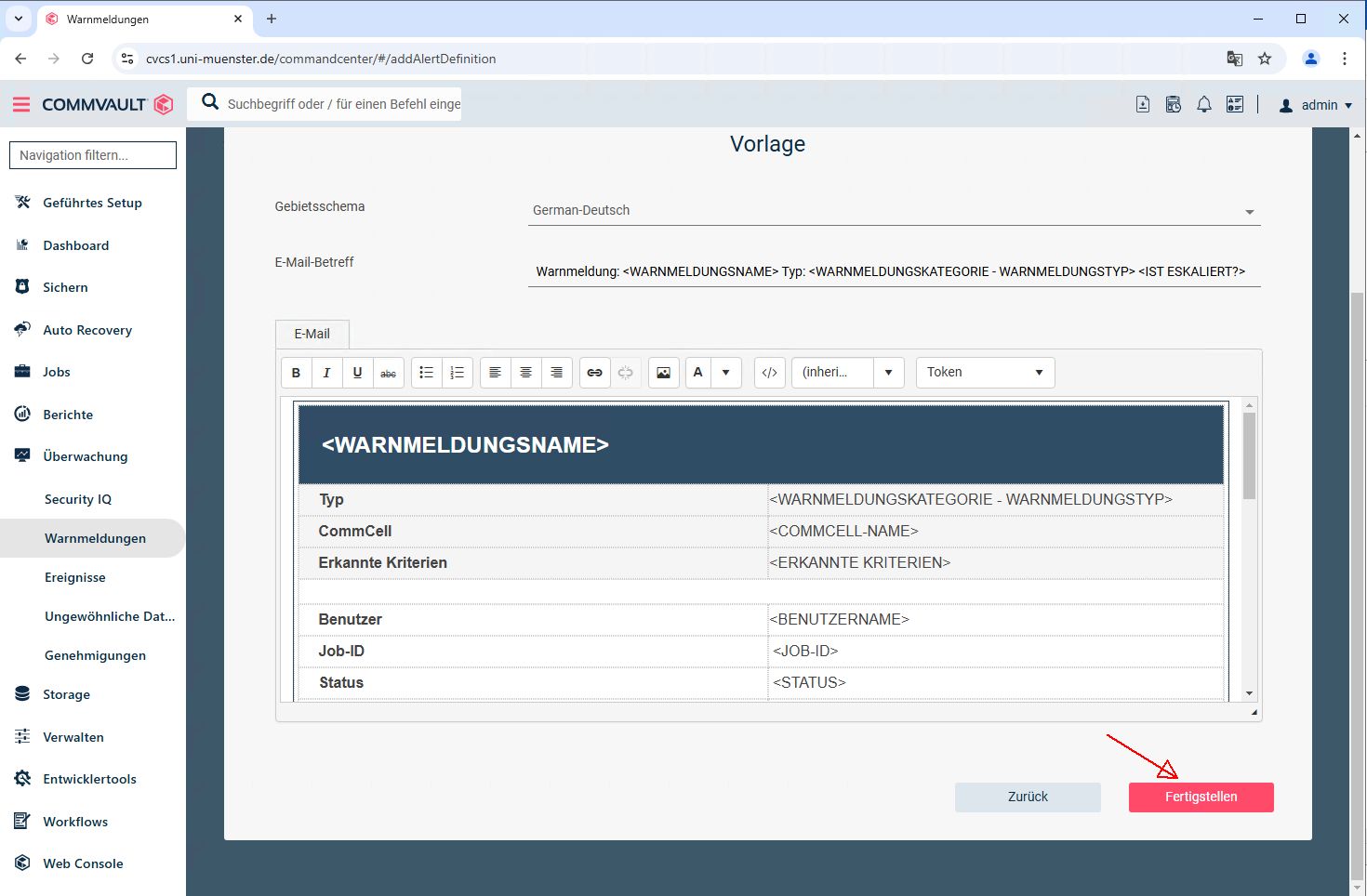Open the notifications bell

(x=1203, y=105)
